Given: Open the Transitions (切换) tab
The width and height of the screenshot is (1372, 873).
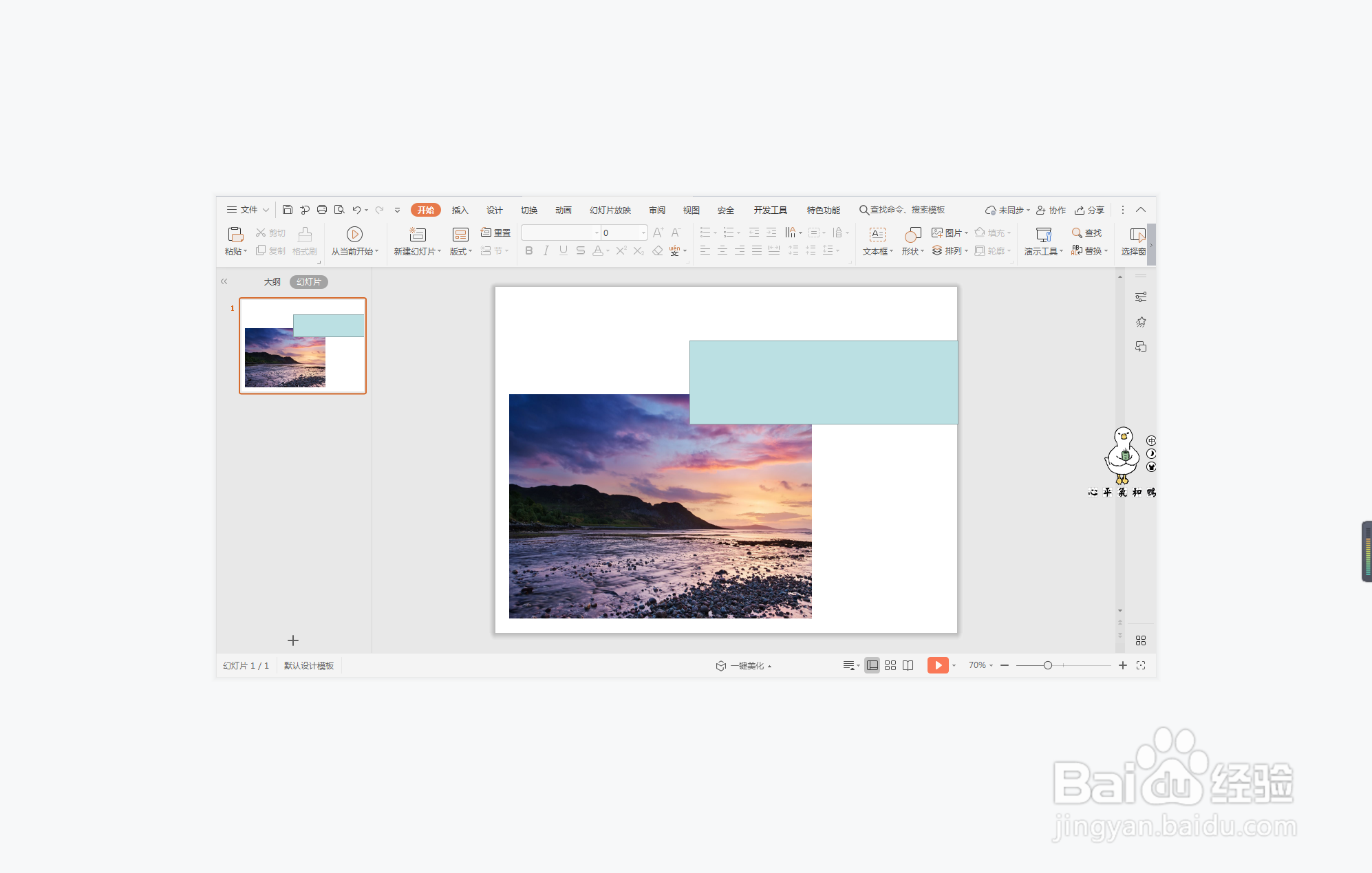Looking at the screenshot, I should pyautogui.click(x=529, y=210).
